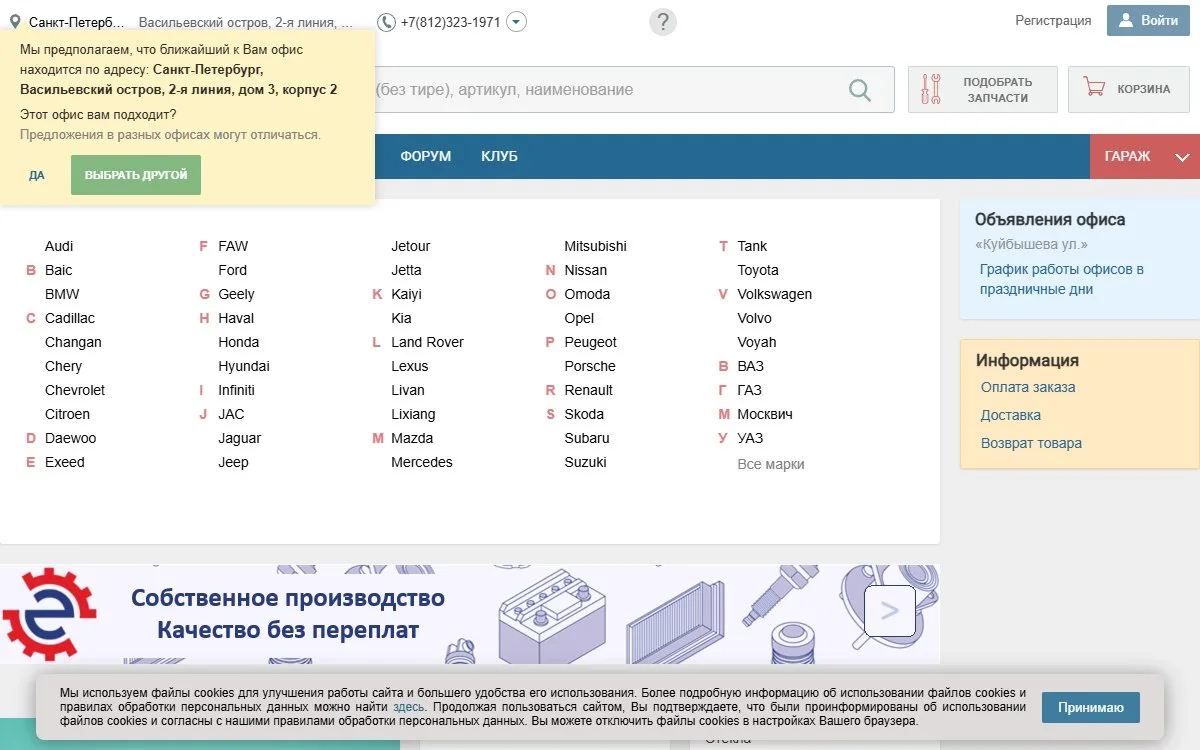Select the Suzuki brand
The height and width of the screenshot is (750, 1200).
coord(586,462)
